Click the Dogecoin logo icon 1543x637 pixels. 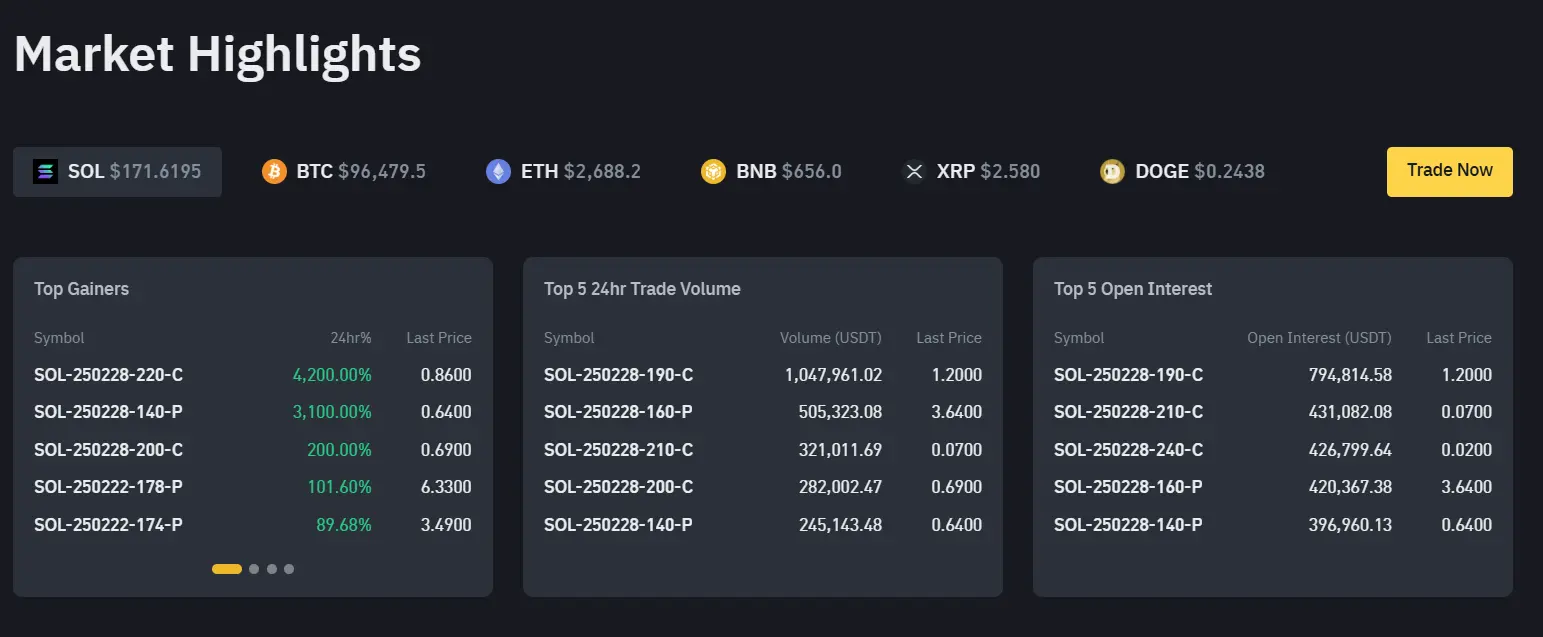coord(1112,172)
